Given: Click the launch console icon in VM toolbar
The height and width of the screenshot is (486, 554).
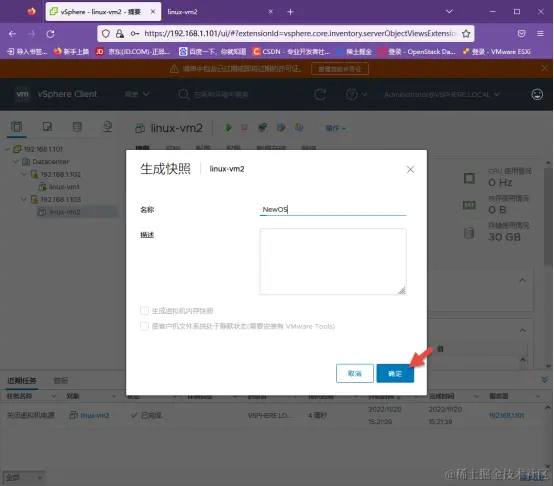Looking at the screenshot, I should coord(263,128).
